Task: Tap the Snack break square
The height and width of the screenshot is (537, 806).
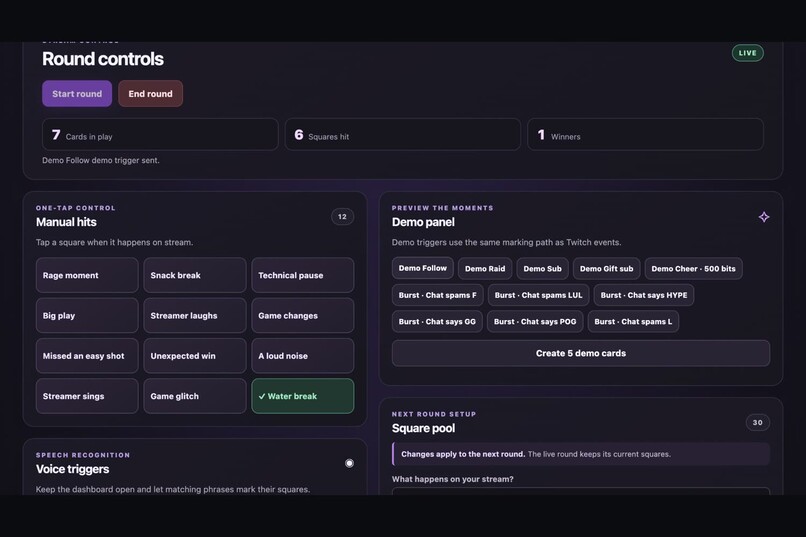Action: [195, 275]
